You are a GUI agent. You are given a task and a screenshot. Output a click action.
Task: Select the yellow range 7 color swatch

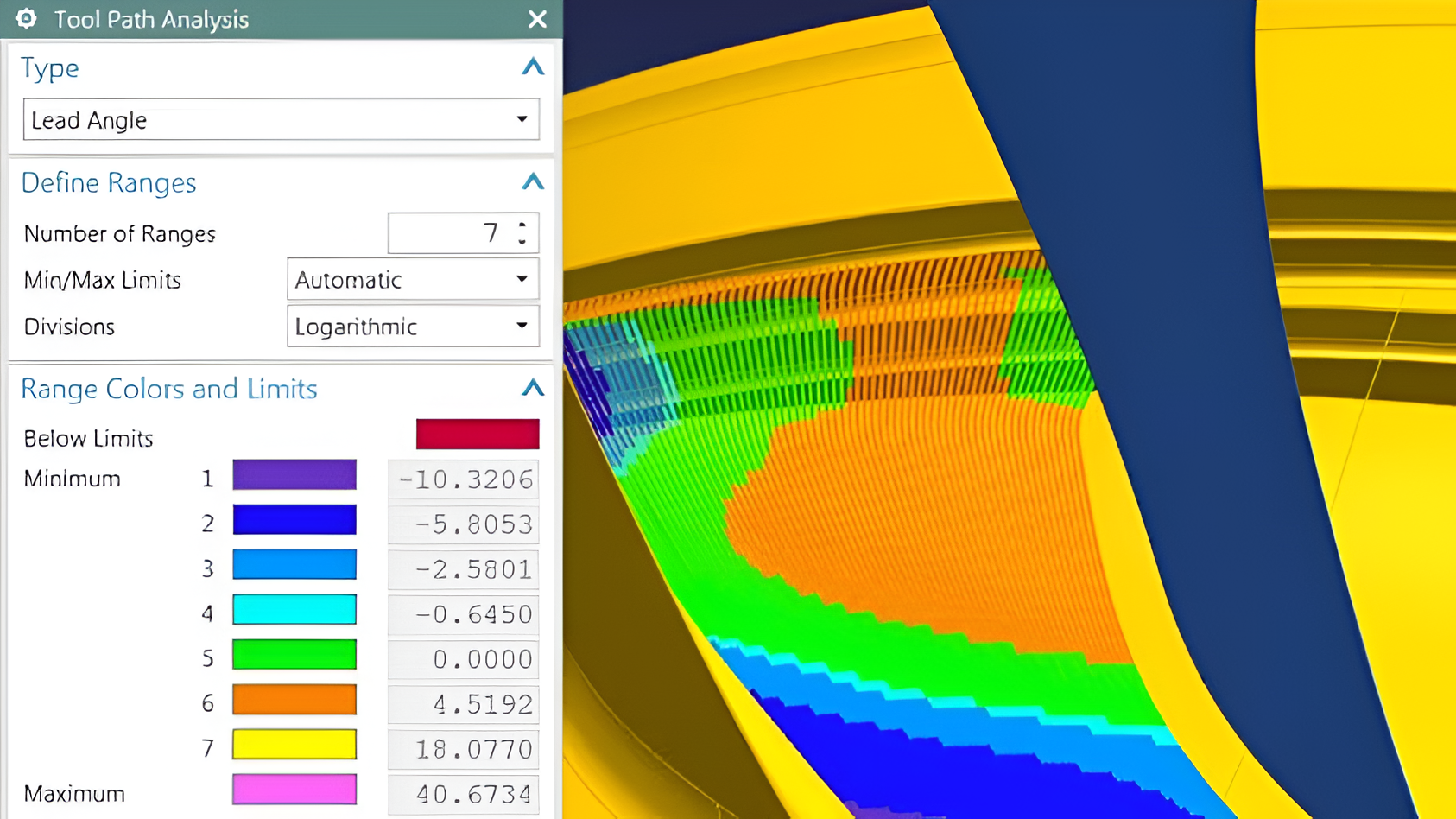pos(294,745)
